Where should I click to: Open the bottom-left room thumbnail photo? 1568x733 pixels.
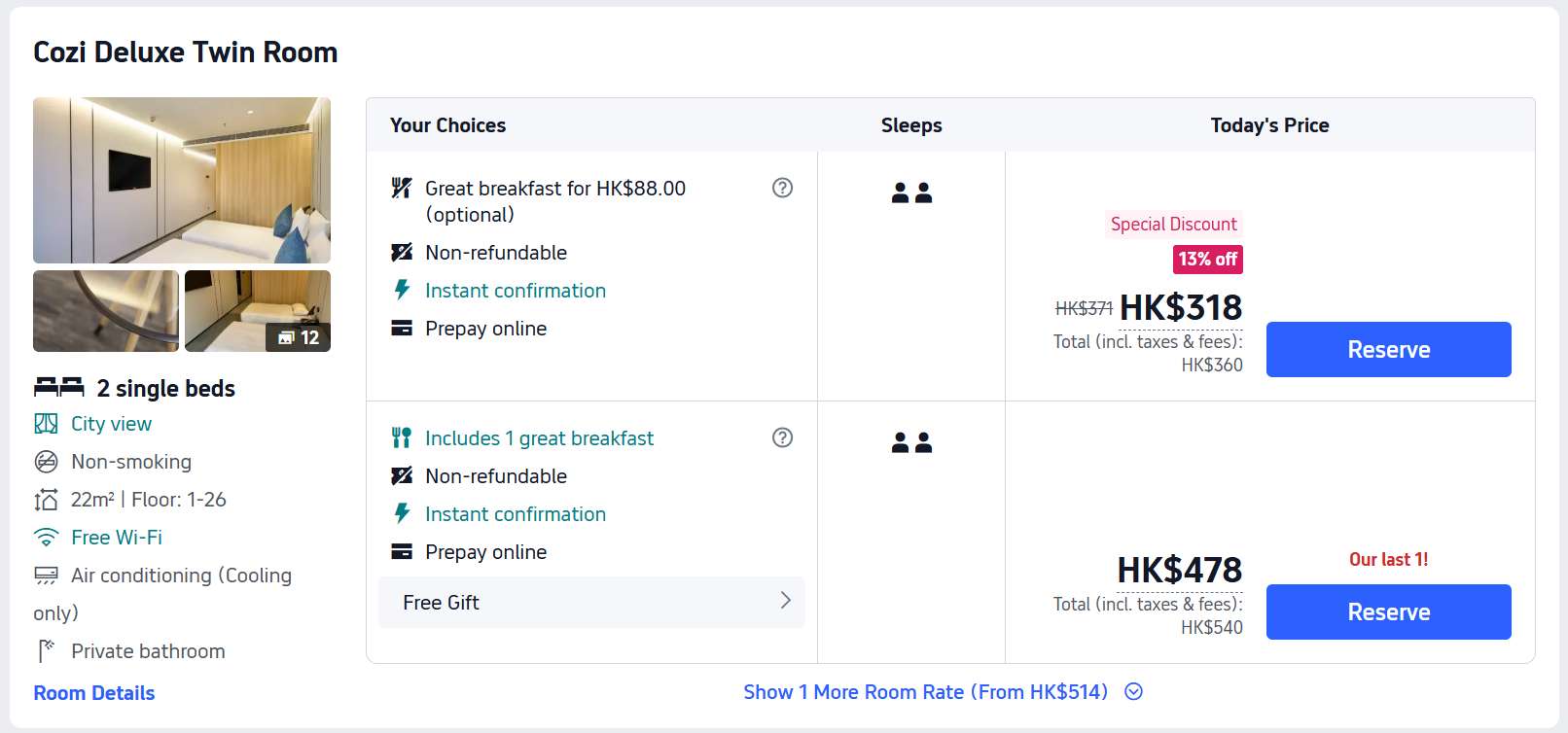click(x=106, y=311)
